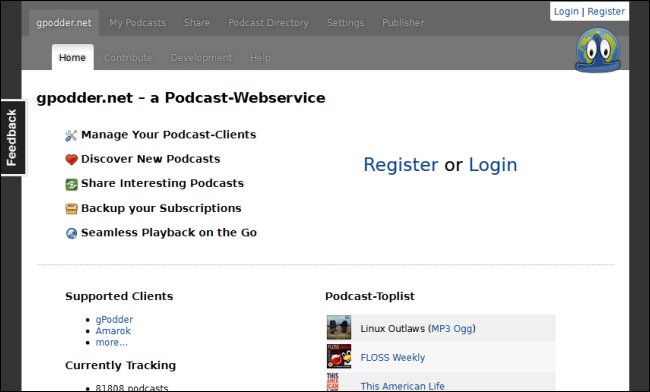Click the Register link in the top-right corner box

point(606,12)
